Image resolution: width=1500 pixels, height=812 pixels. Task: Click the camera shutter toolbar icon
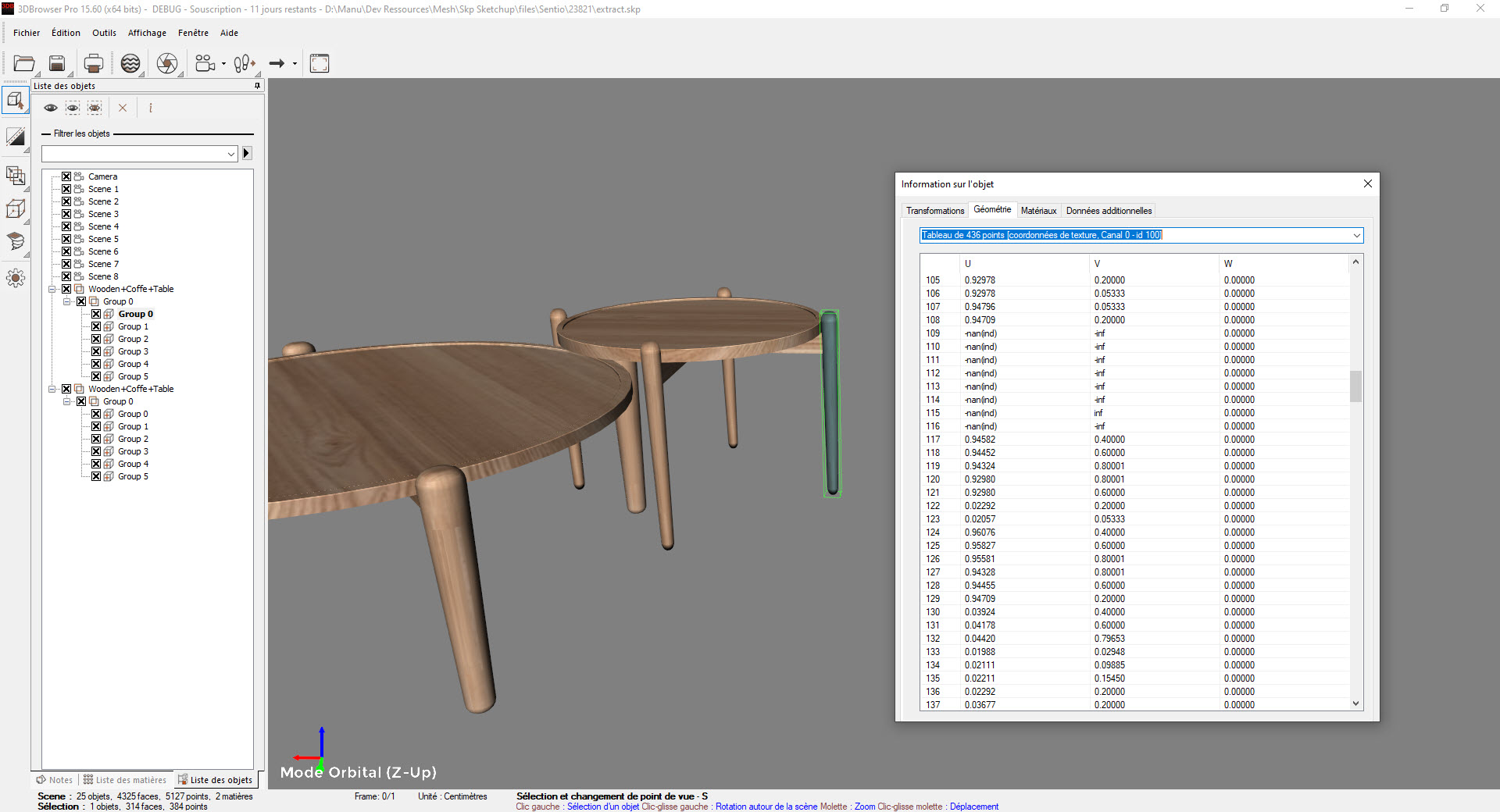[166, 63]
